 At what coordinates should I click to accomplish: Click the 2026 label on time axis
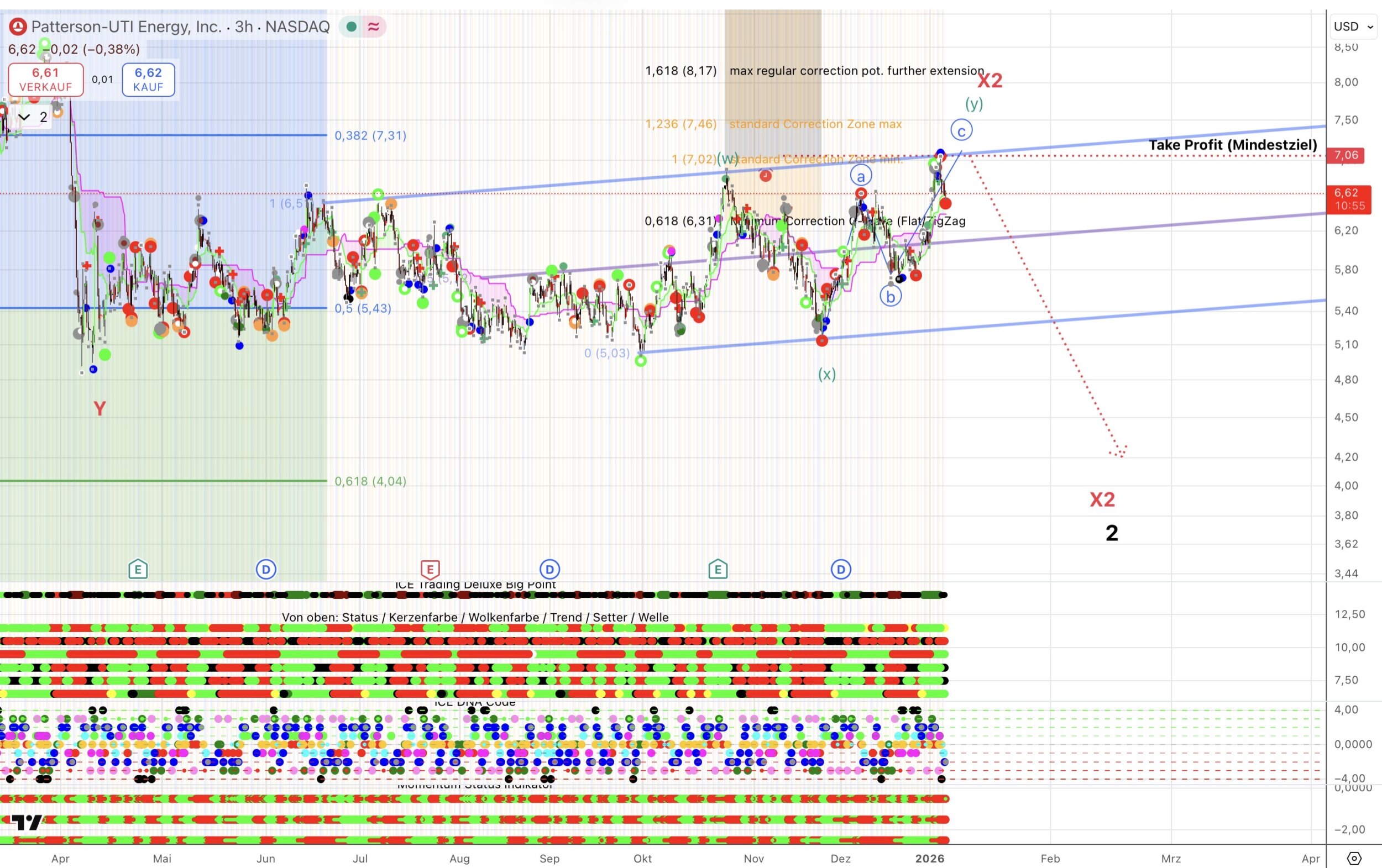[929, 858]
